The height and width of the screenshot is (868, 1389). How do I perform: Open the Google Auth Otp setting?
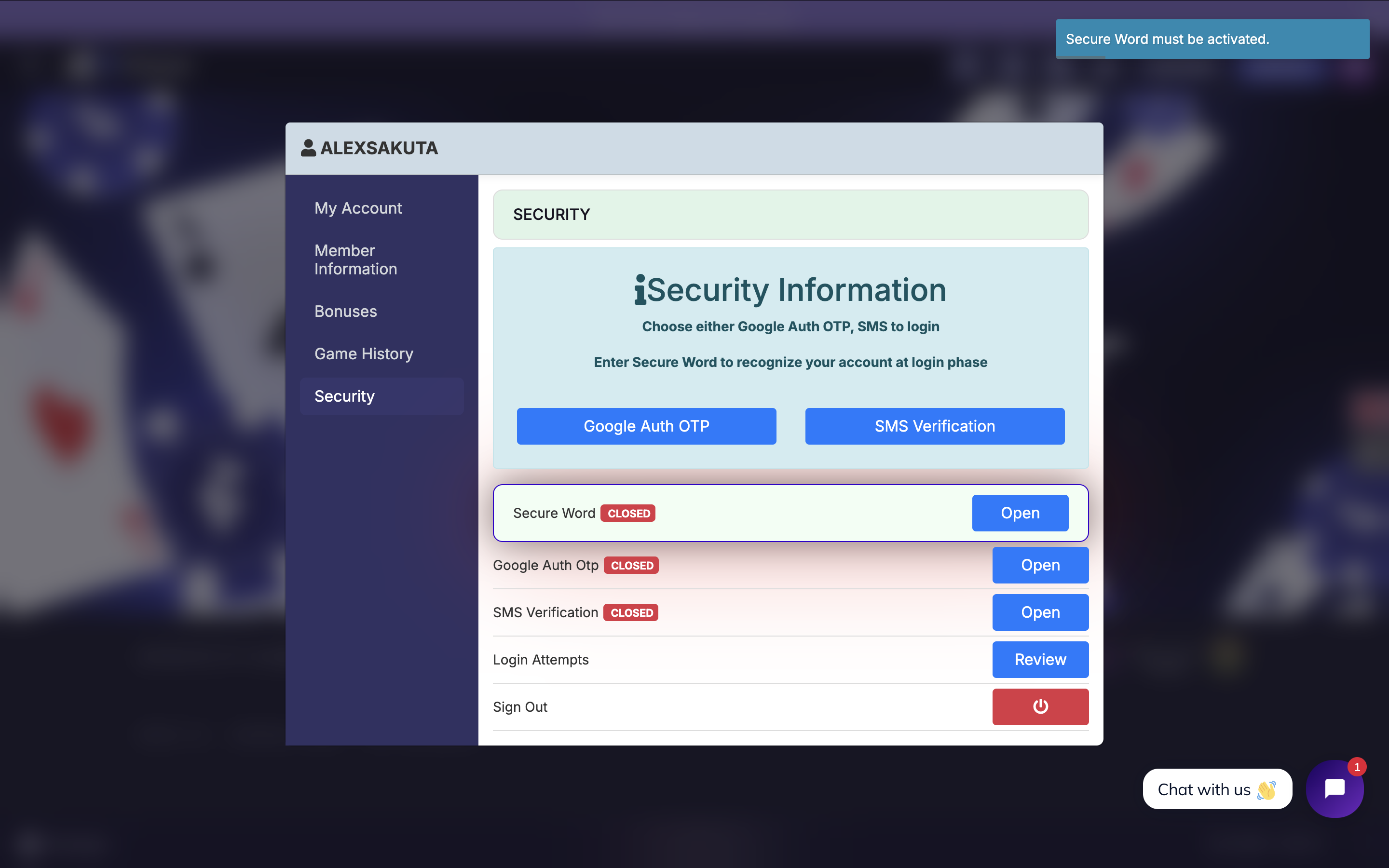tap(1039, 565)
